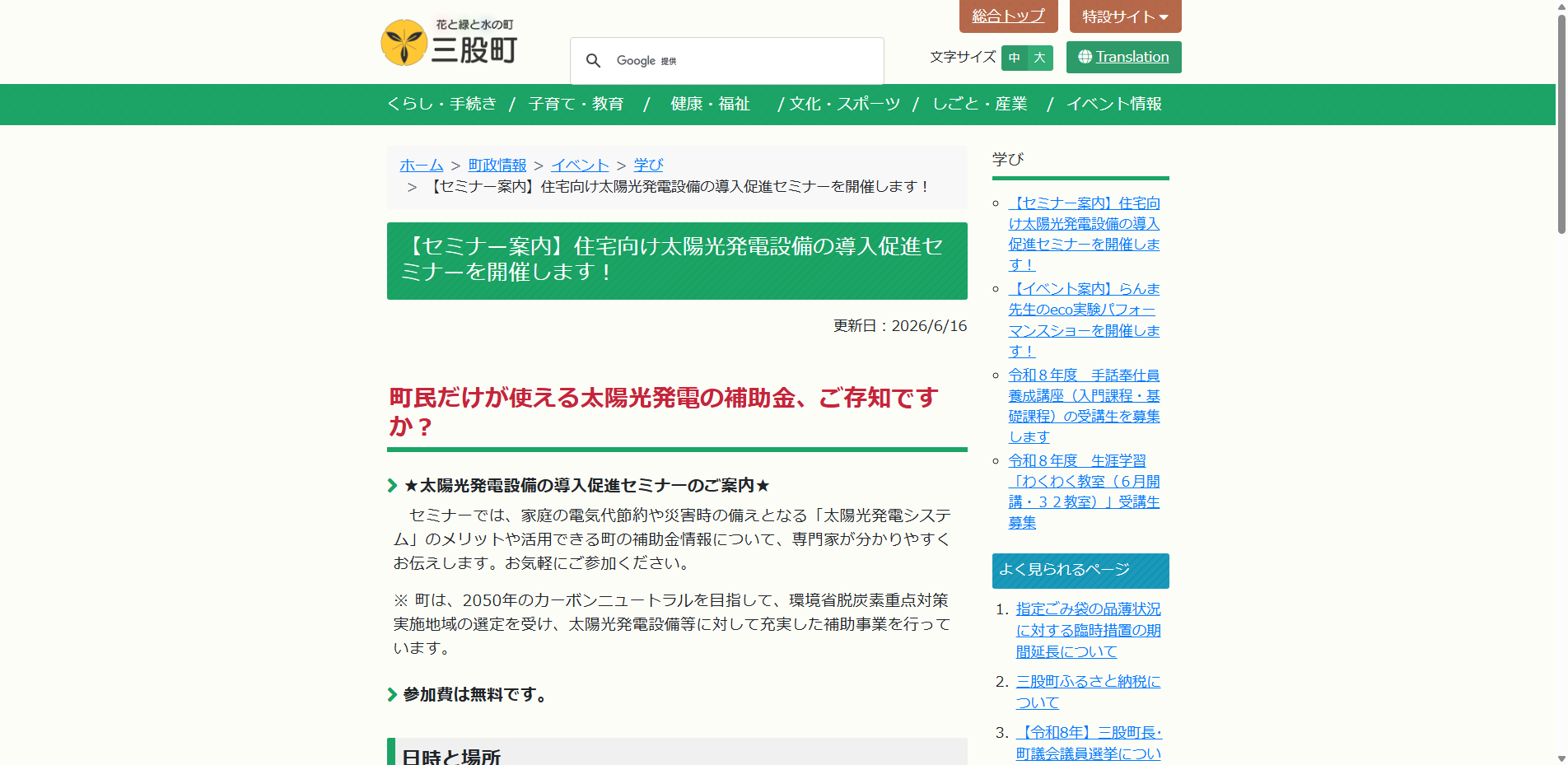
Task: Open the イベント情報 menu
Action: (1114, 104)
